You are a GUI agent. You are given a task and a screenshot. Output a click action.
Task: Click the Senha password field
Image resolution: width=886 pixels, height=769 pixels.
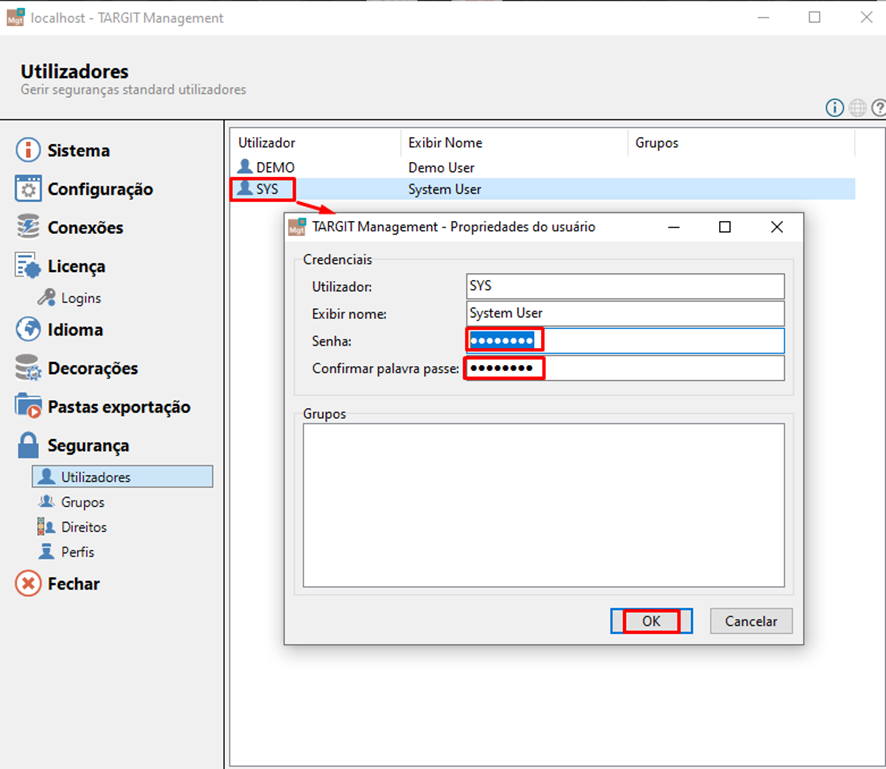pos(625,340)
